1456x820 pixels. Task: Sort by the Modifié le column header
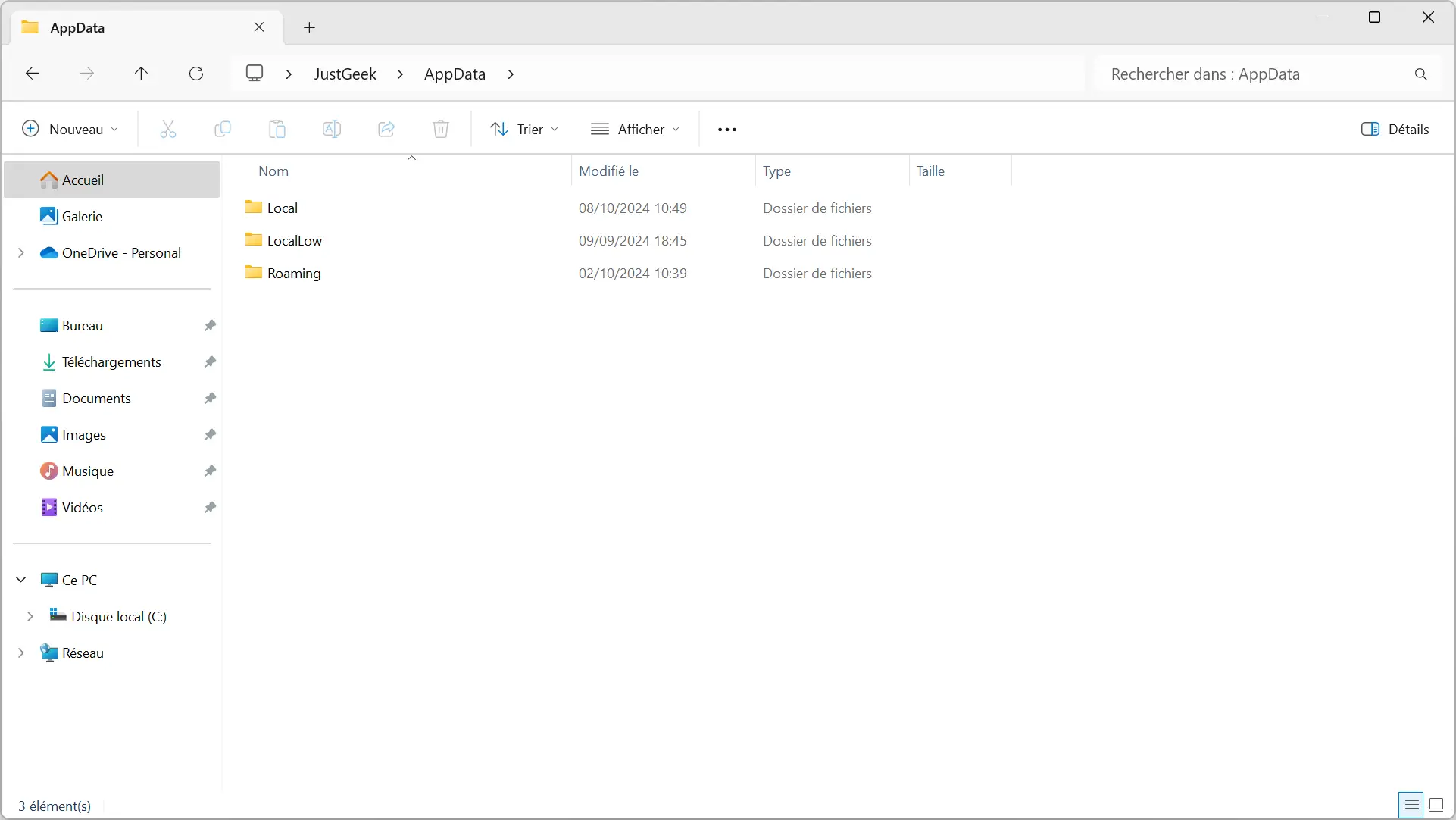click(x=609, y=171)
